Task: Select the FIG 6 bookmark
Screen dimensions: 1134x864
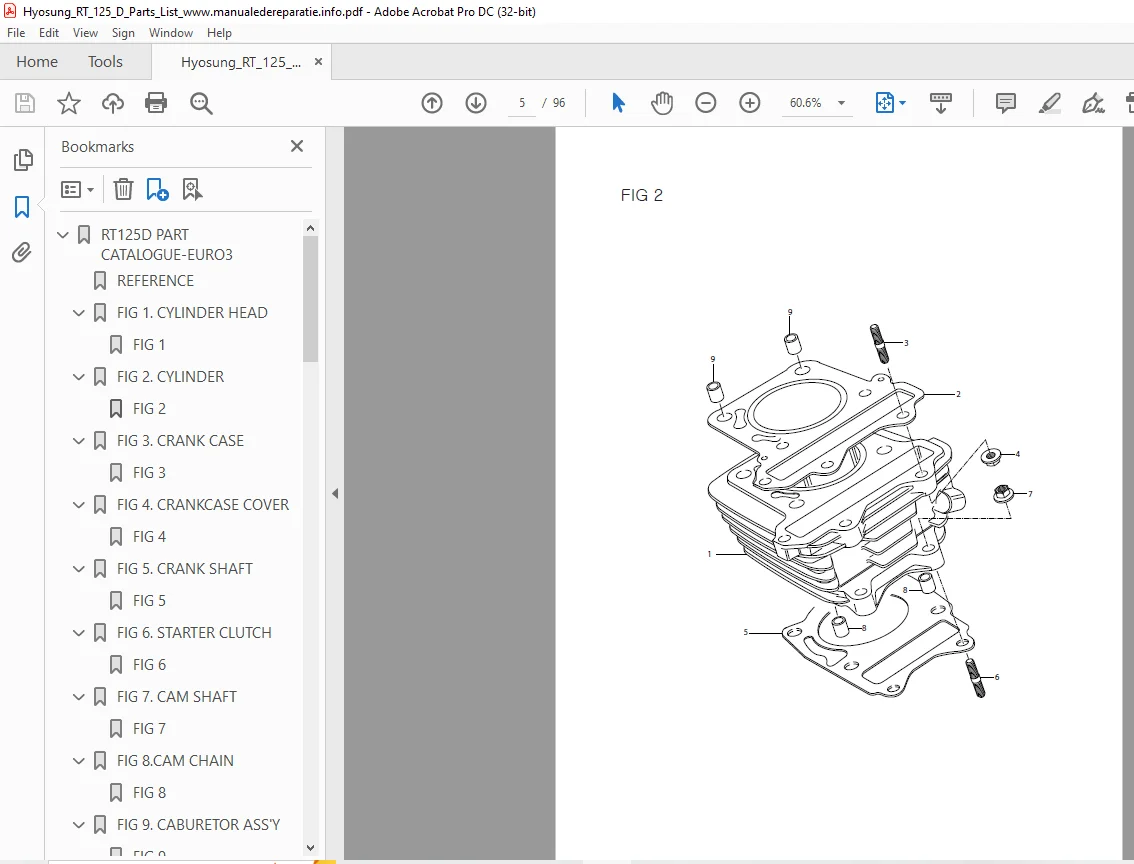Action: pos(149,664)
